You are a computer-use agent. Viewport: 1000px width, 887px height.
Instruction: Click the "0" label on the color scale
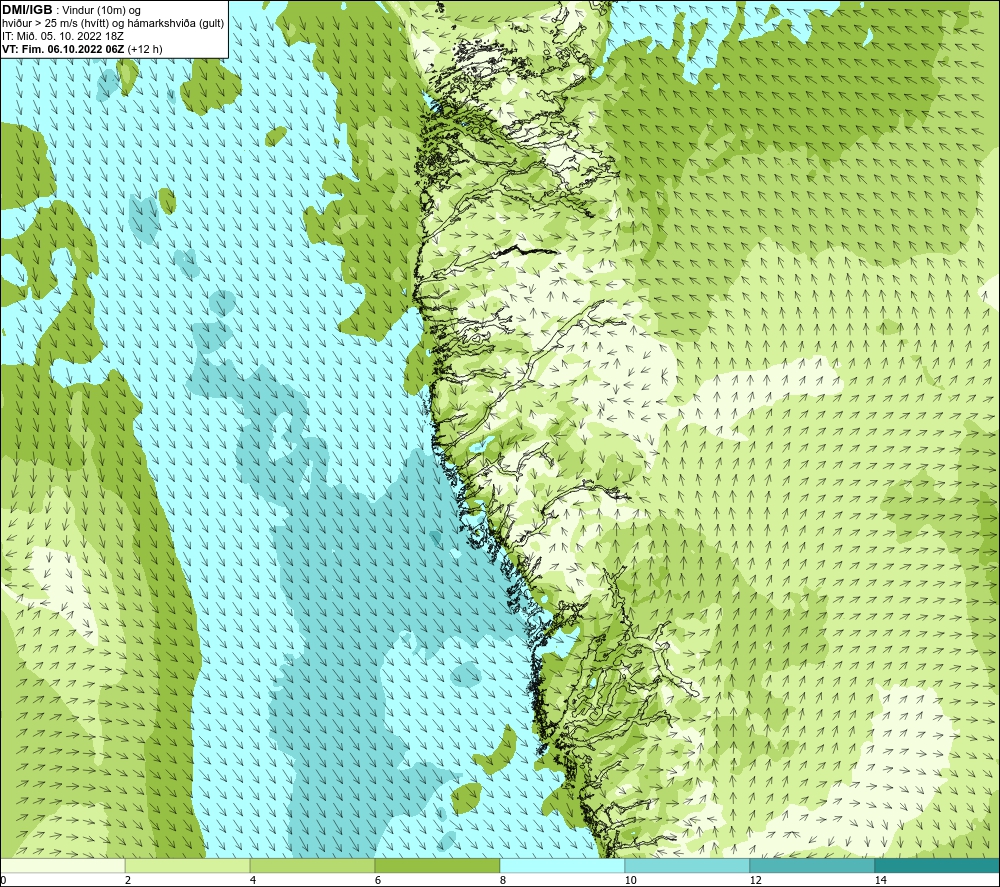click(3, 881)
